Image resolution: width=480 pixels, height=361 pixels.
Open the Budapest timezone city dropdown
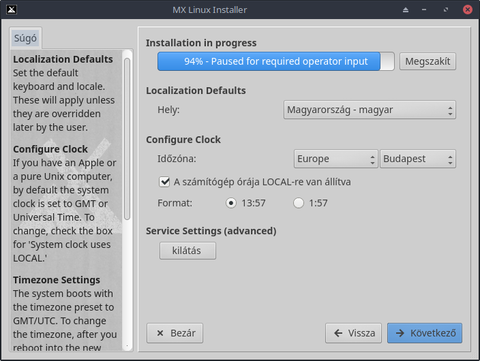pos(418,159)
